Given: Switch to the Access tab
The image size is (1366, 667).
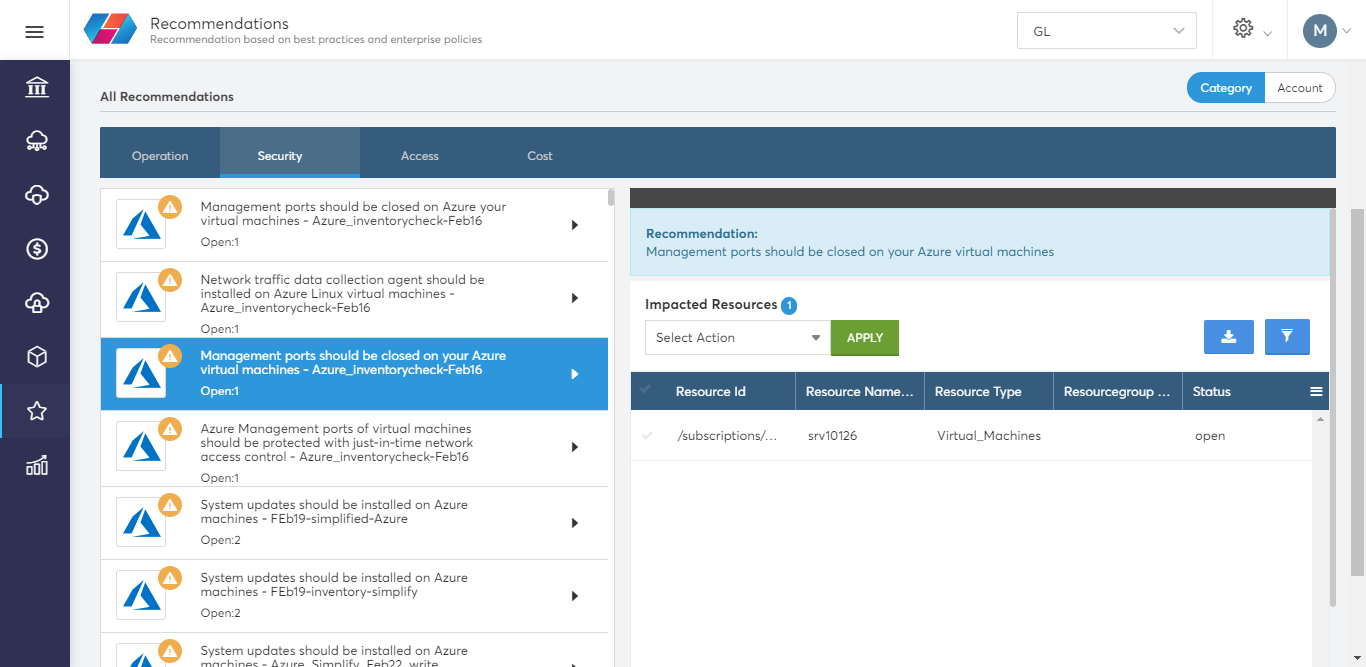Looking at the screenshot, I should pos(420,155).
